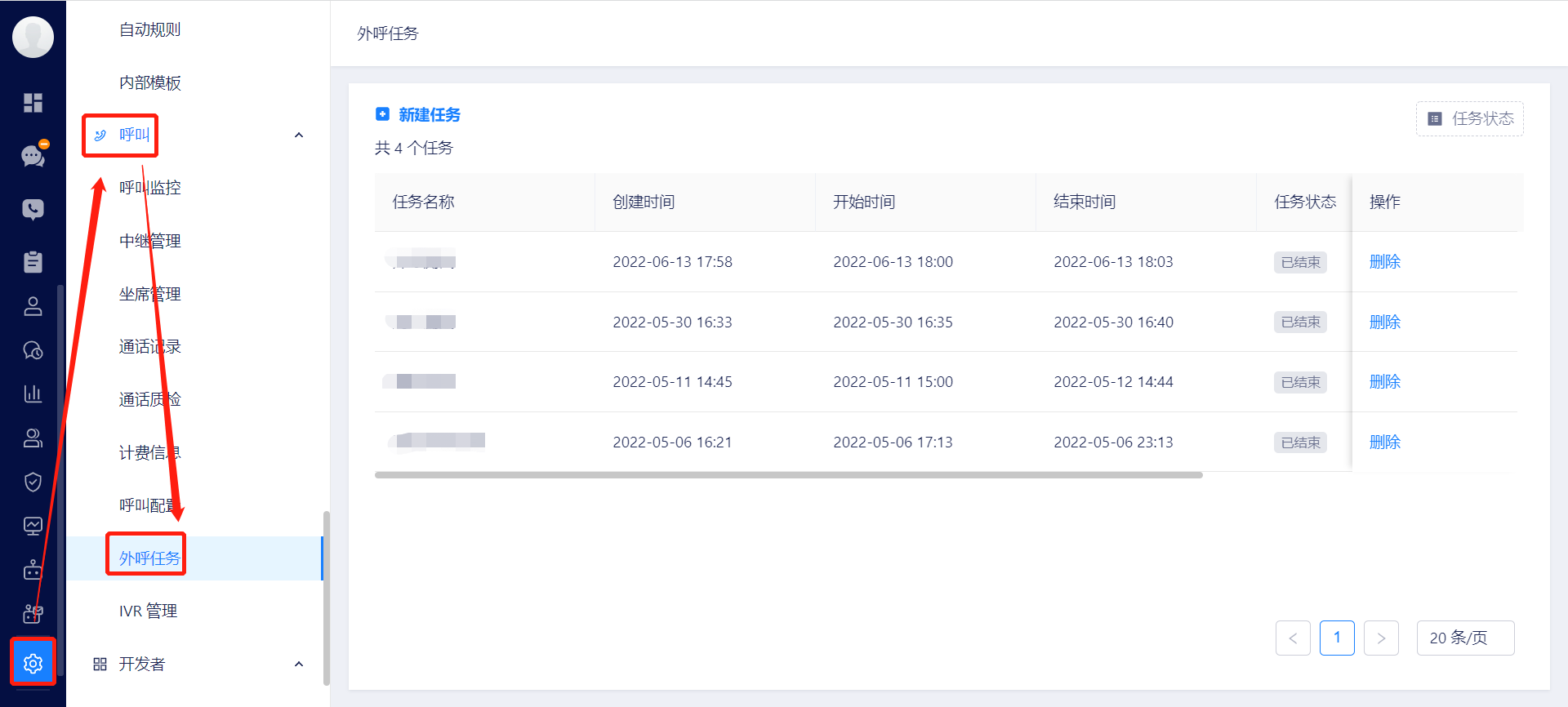Open 通话记录 menu item
Screen dimensions: 1568x707
(149, 347)
